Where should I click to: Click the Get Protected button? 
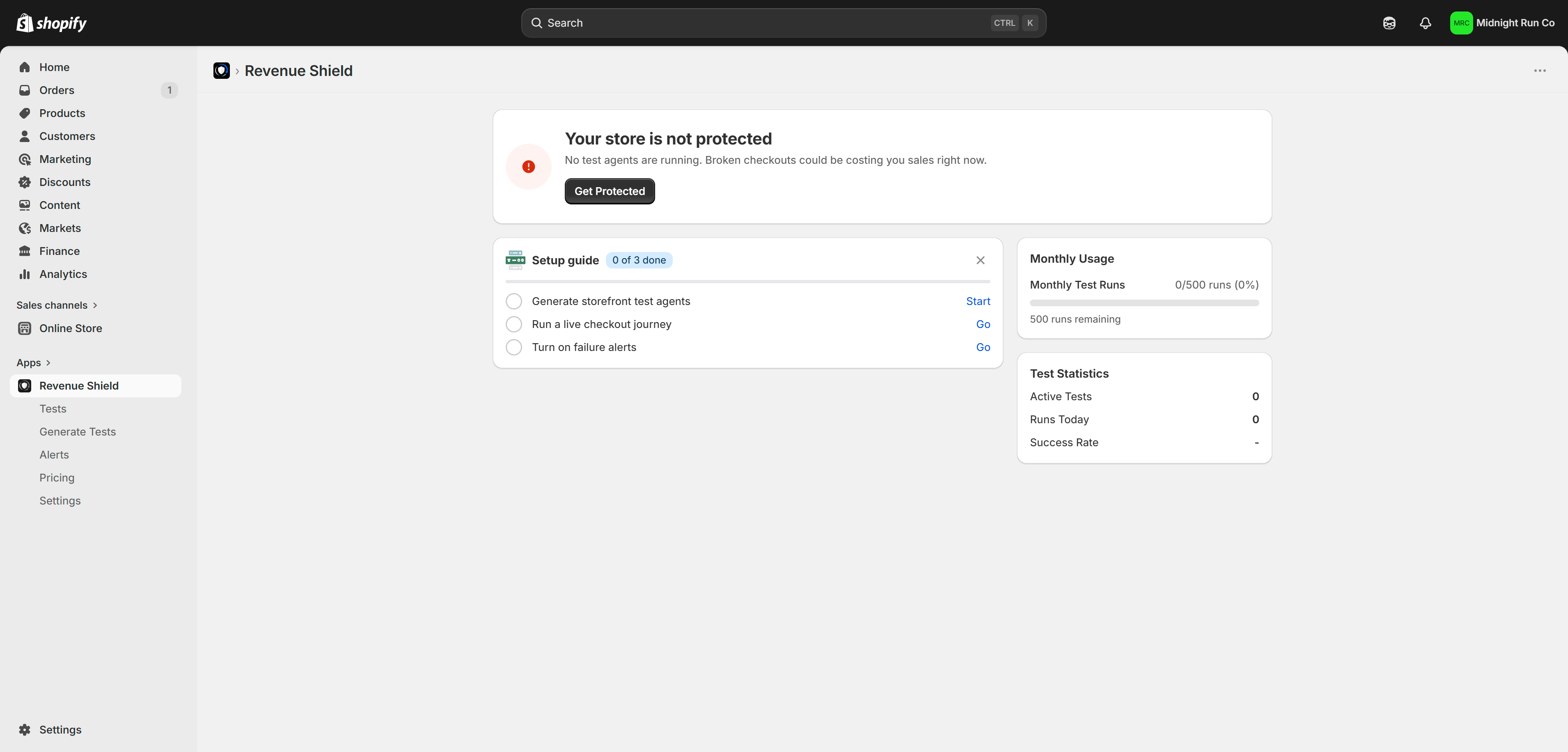point(609,191)
